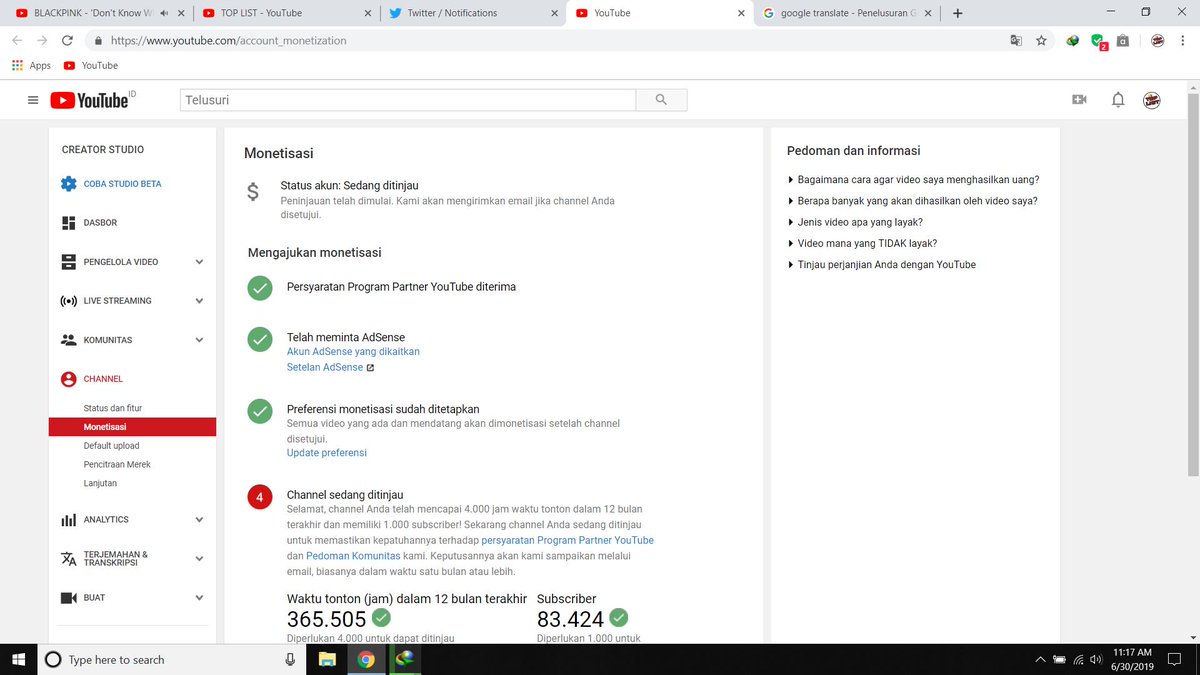
Task: Click the Chrome icon on the taskbar
Action: tap(366, 660)
